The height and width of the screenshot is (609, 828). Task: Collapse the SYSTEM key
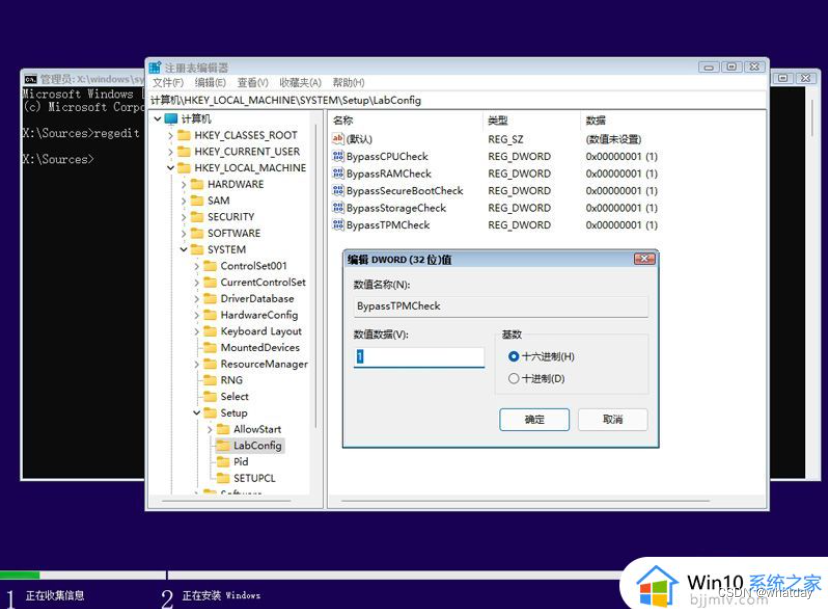coord(184,250)
